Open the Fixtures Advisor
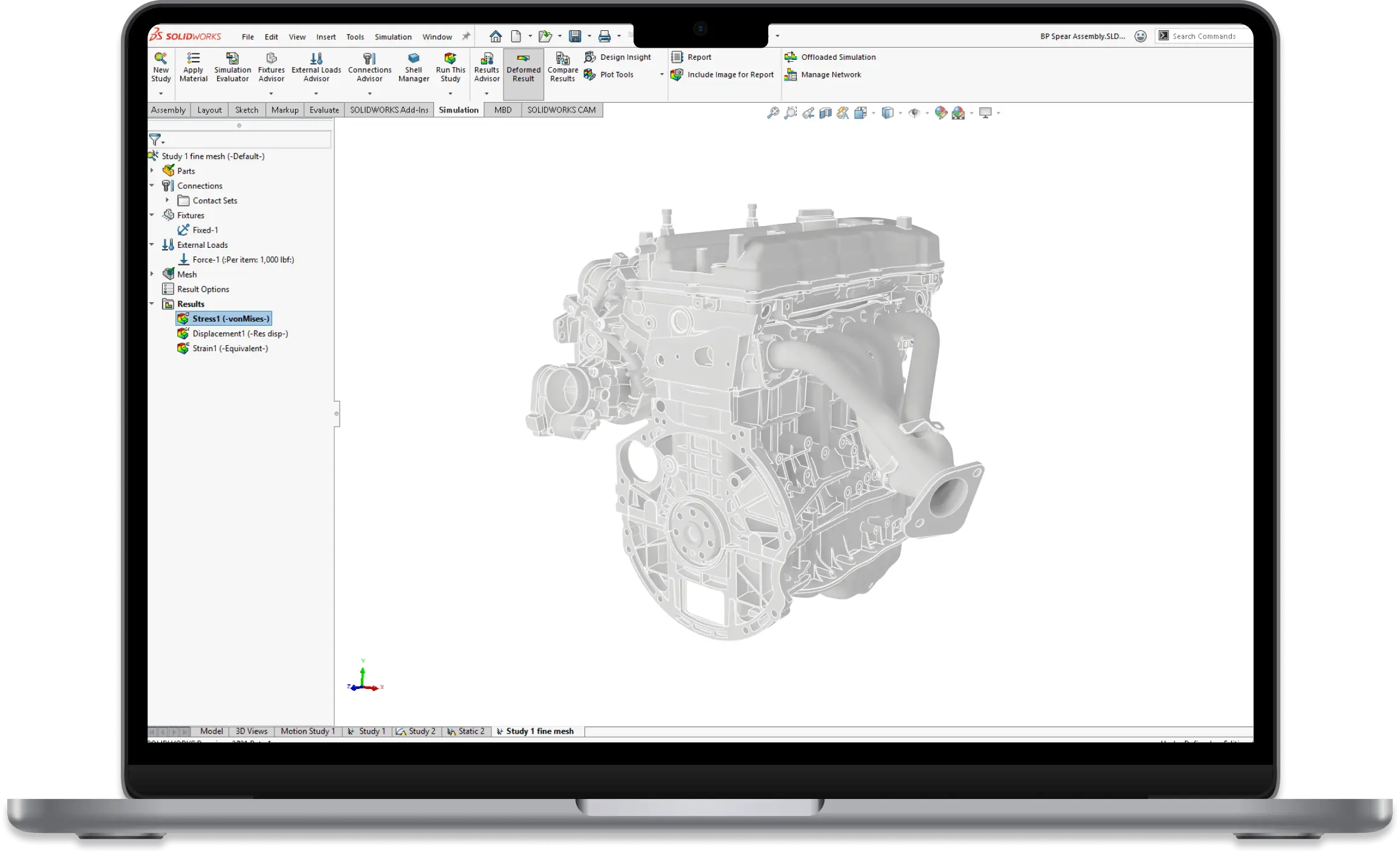Image resolution: width=1400 pixels, height=854 pixels. [x=271, y=68]
